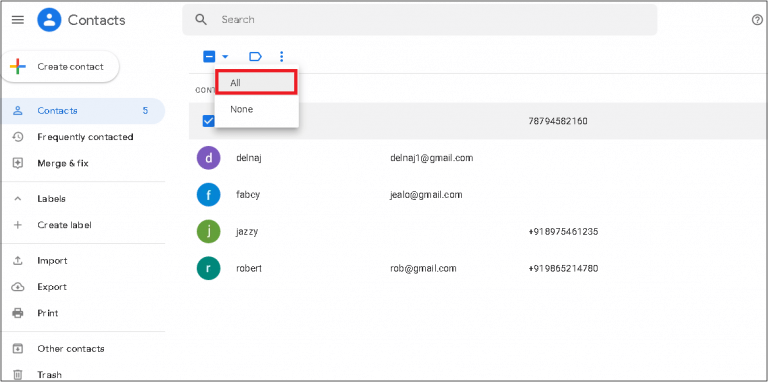768x382 pixels.
Task: Open the delnaj contact name
Action: (248, 158)
